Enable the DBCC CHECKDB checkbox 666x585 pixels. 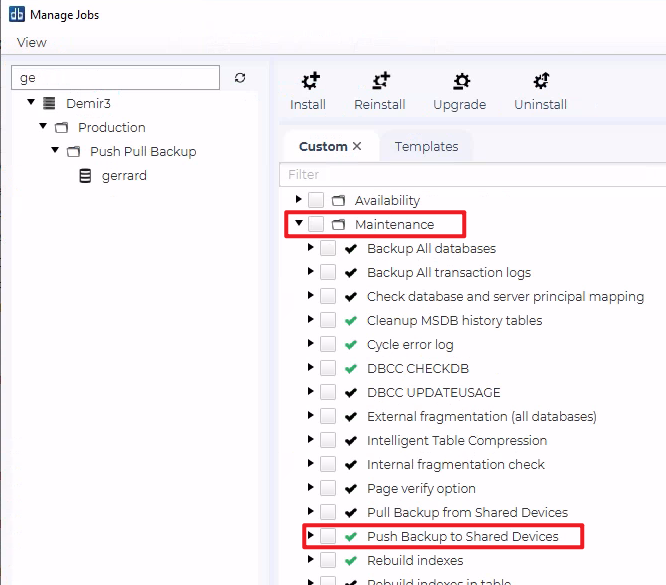(328, 368)
